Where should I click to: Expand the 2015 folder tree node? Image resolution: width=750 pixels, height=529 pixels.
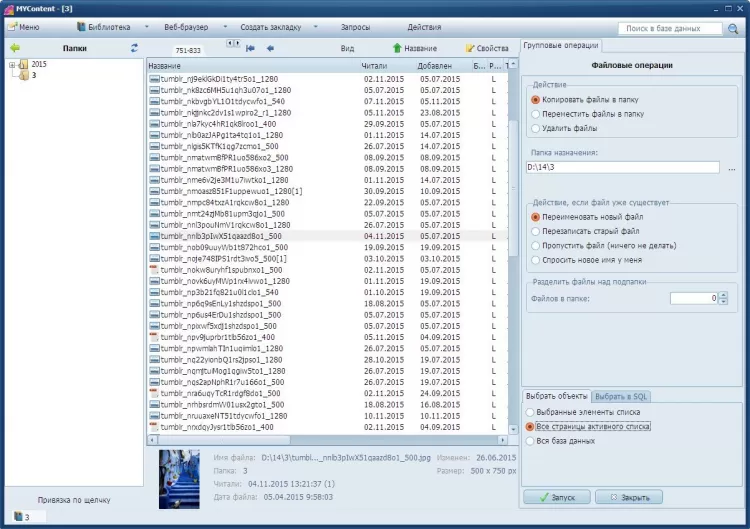12,64
